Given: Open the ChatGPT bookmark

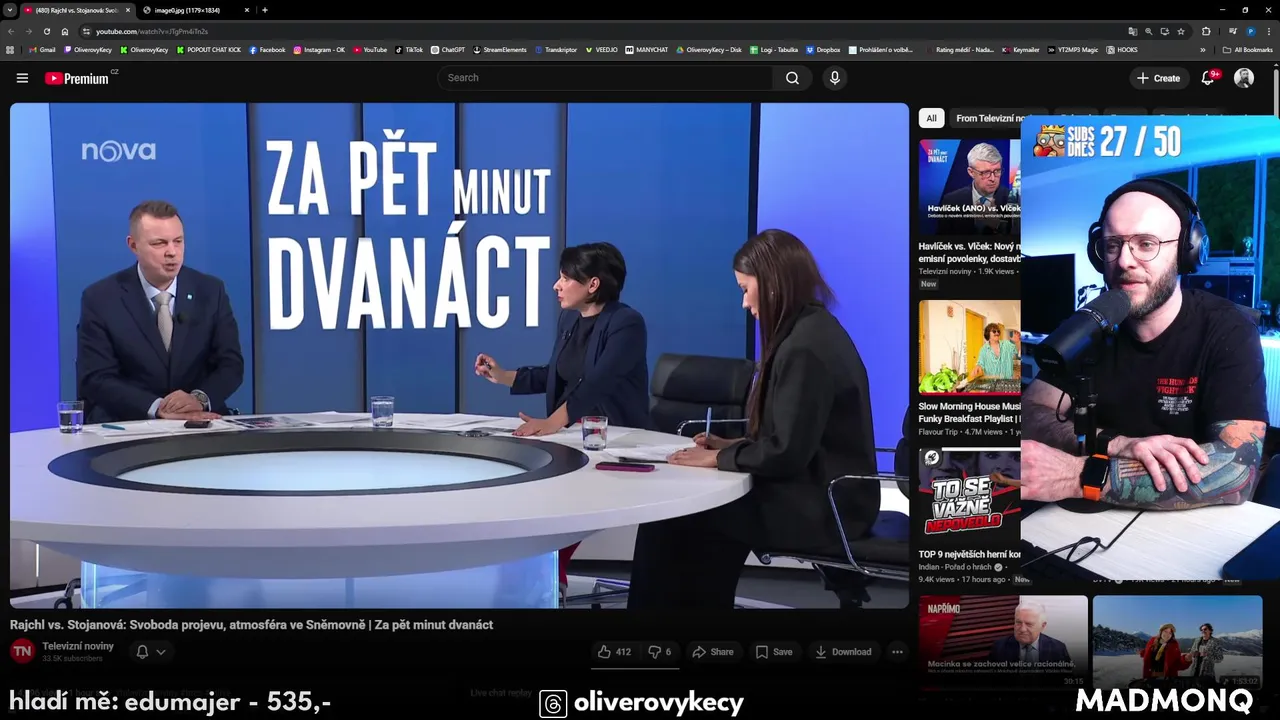Looking at the screenshot, I should click(x=448, y=49).
